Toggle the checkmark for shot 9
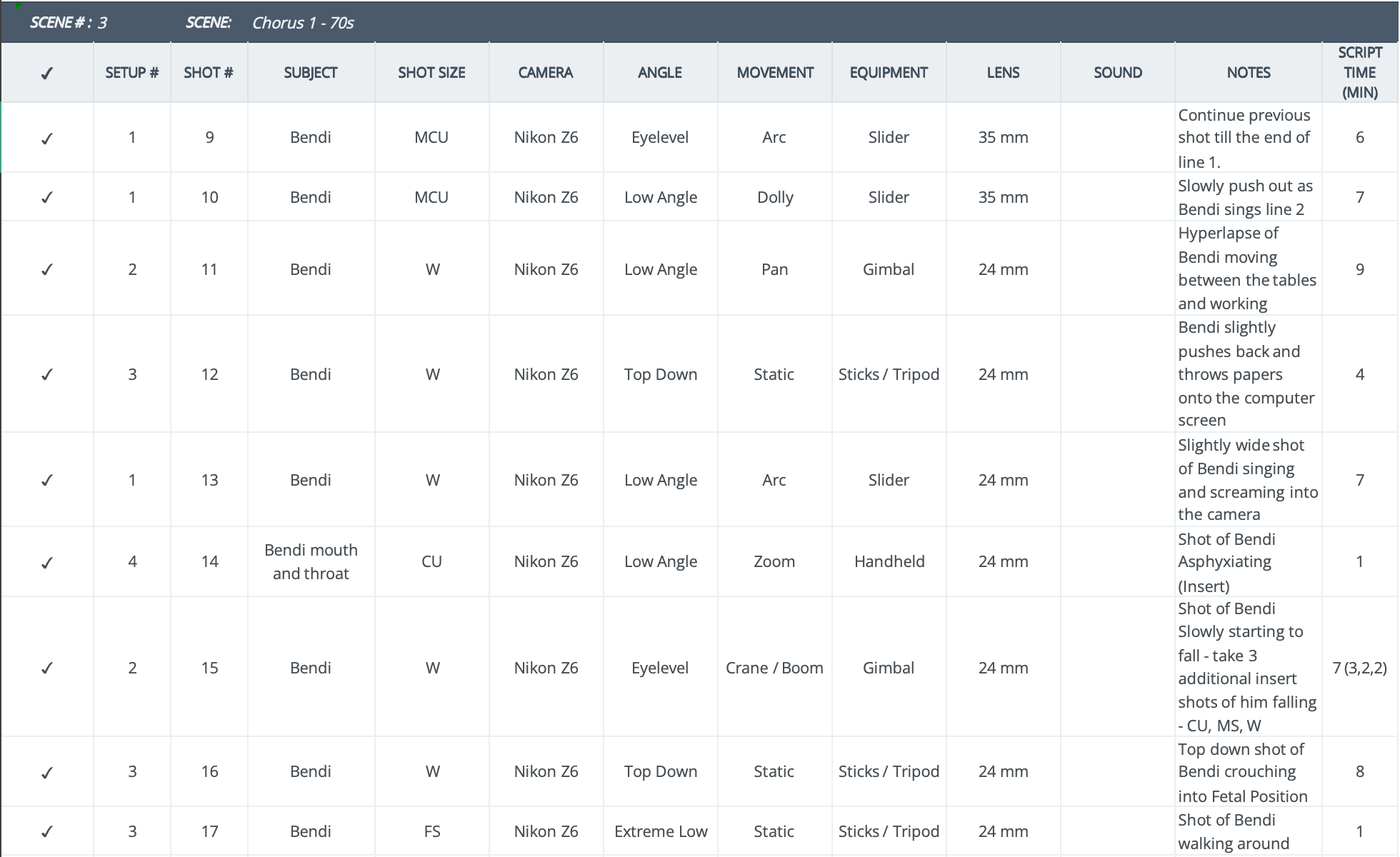Image resolution: width=1400 pixels, height=857 pixels. point(47,139)
